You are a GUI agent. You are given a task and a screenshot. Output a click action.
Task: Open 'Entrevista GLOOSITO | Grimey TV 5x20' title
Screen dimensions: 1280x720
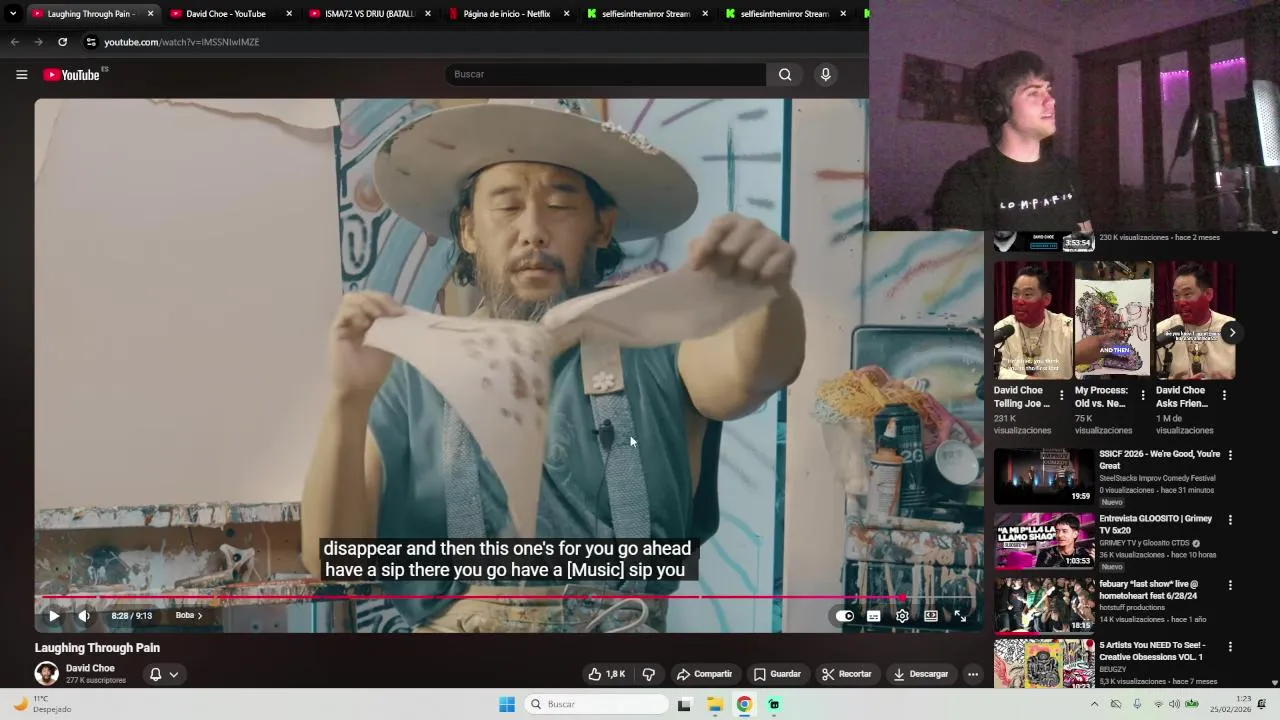[1155, 525]
